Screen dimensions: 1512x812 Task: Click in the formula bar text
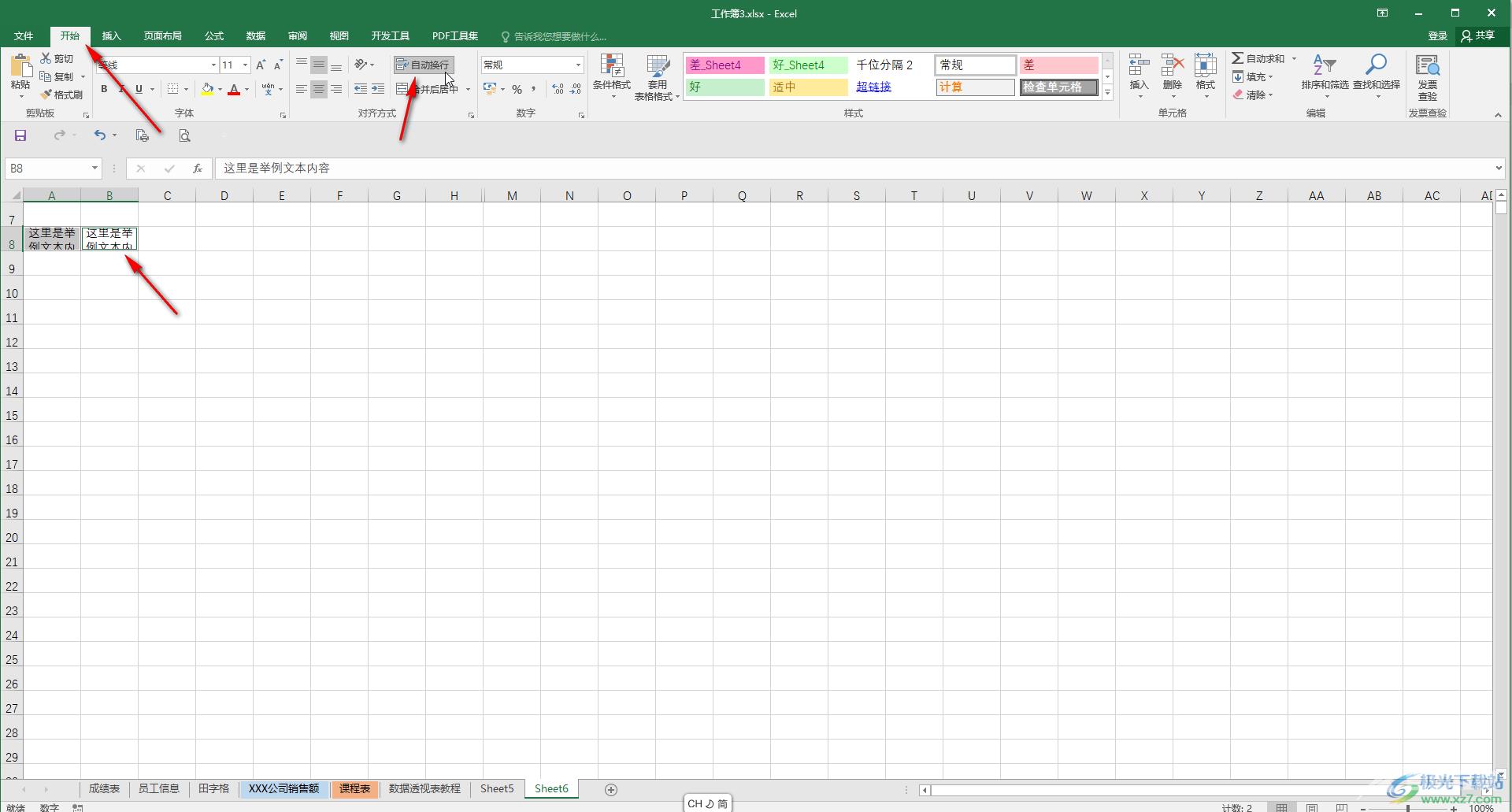[x=276, y=168]
